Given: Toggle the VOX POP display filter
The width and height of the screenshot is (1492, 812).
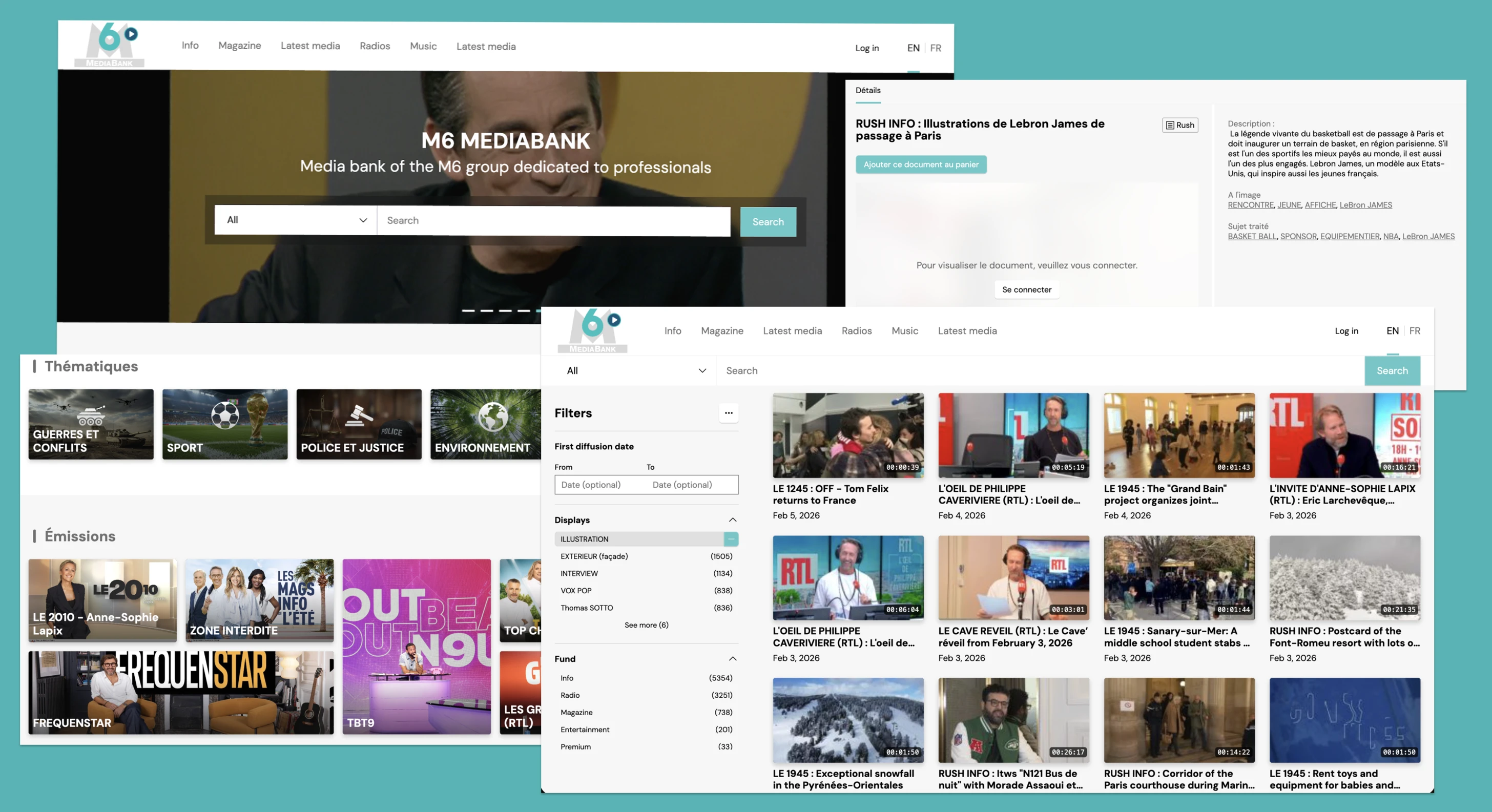Looking at the screenshot, I should (x=647, y=591).
